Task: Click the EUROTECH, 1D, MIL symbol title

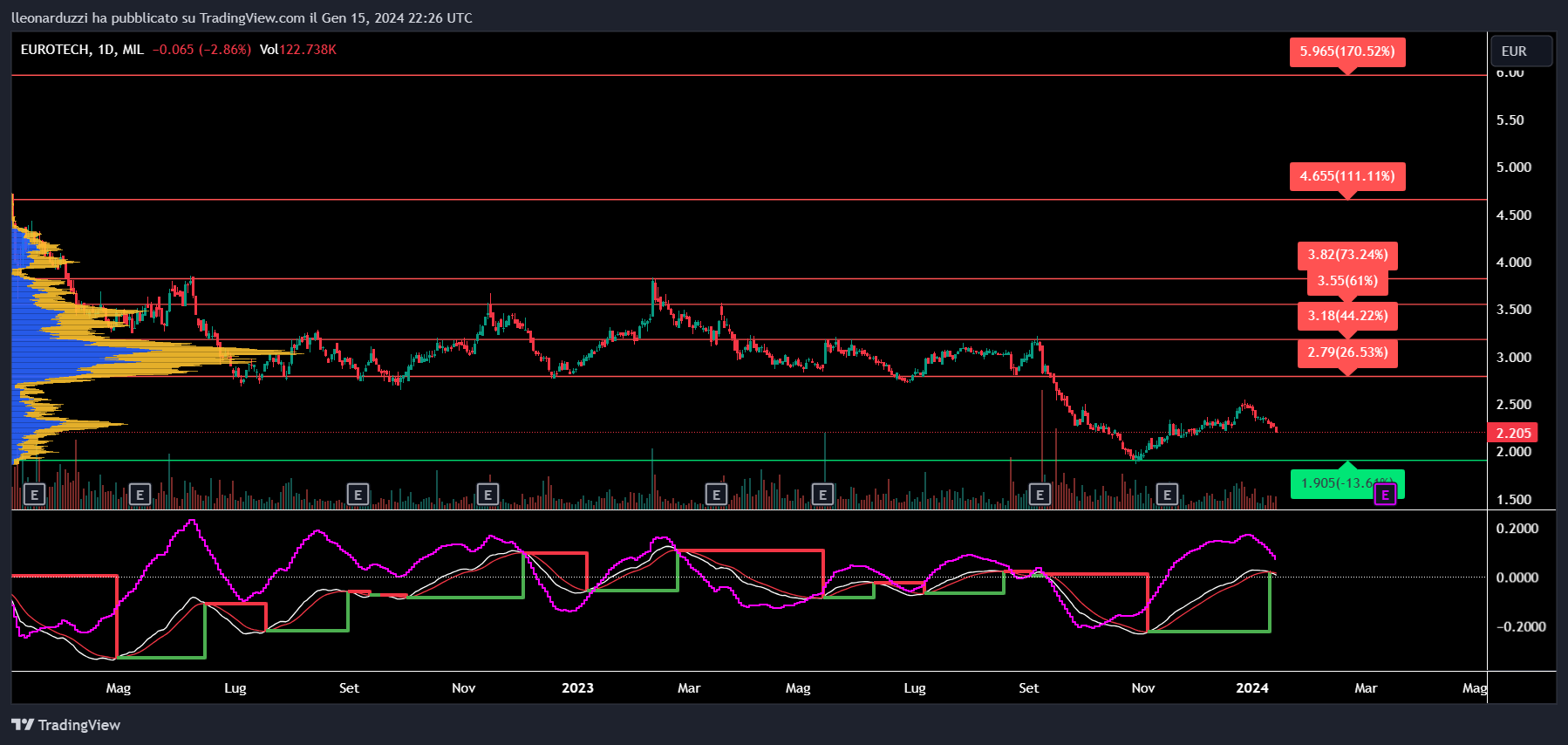Action: pyautogui.click(x=82, y=50)
